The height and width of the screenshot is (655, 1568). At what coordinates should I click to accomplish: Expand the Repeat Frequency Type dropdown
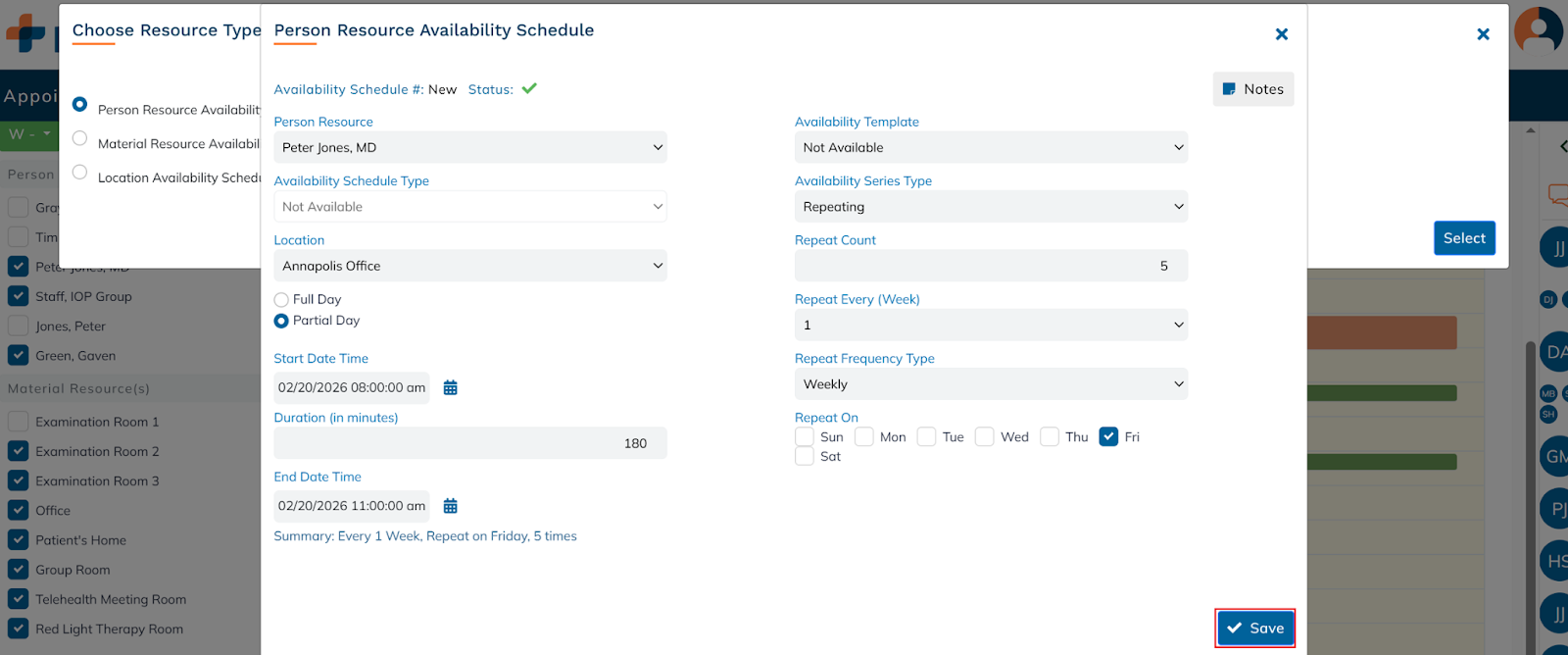click(x=991, y=384)
